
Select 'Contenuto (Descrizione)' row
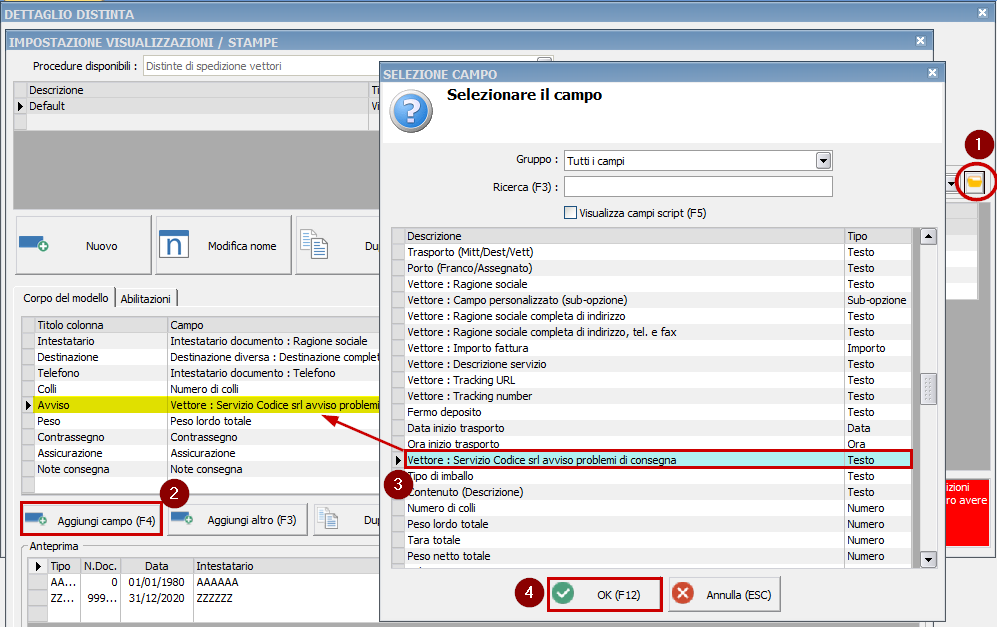(657, 492)
